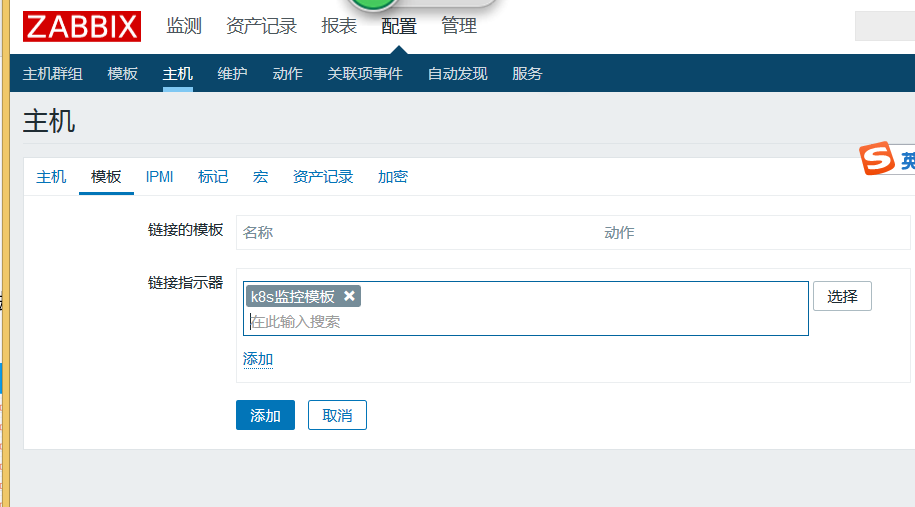Select 主机 in the blue submenu bar
Viewport: 915px width, 507px height.
[177, 74]
